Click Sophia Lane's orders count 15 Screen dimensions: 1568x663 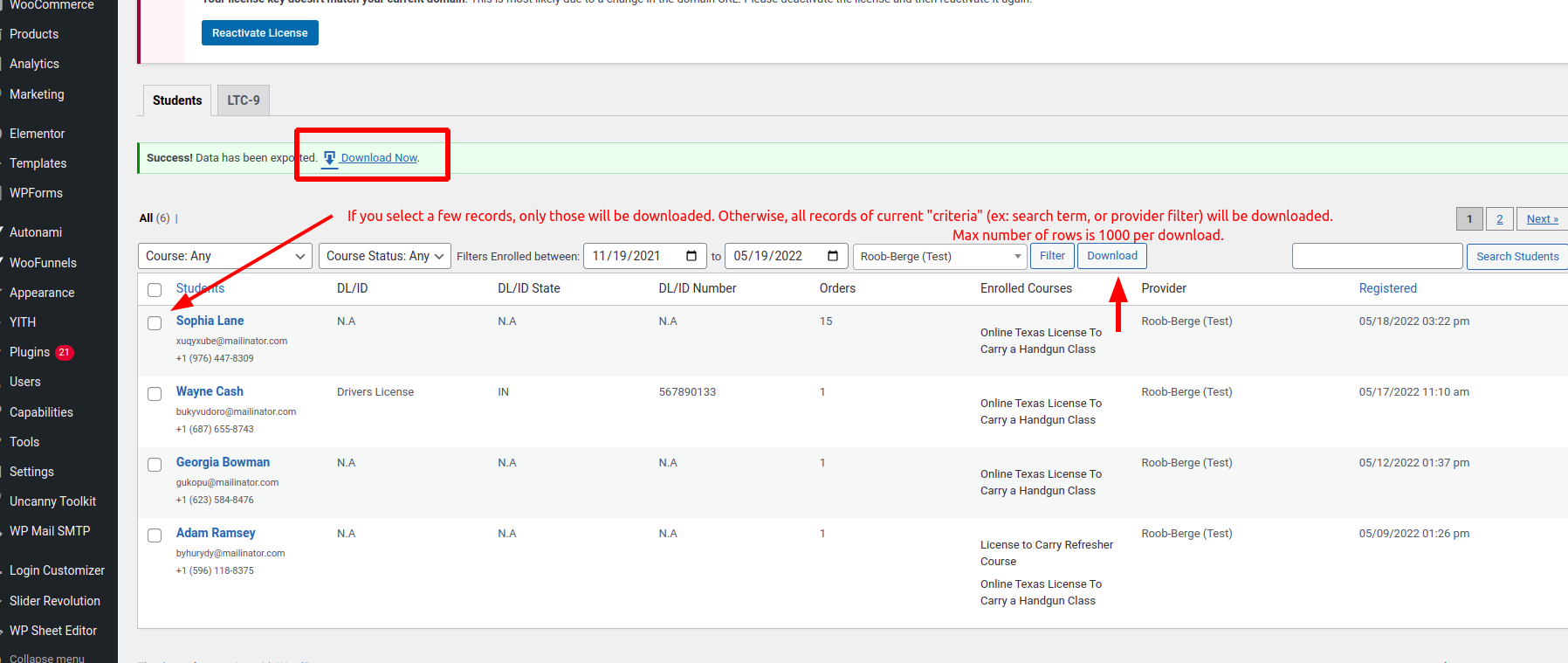click(x=826, y=321)
